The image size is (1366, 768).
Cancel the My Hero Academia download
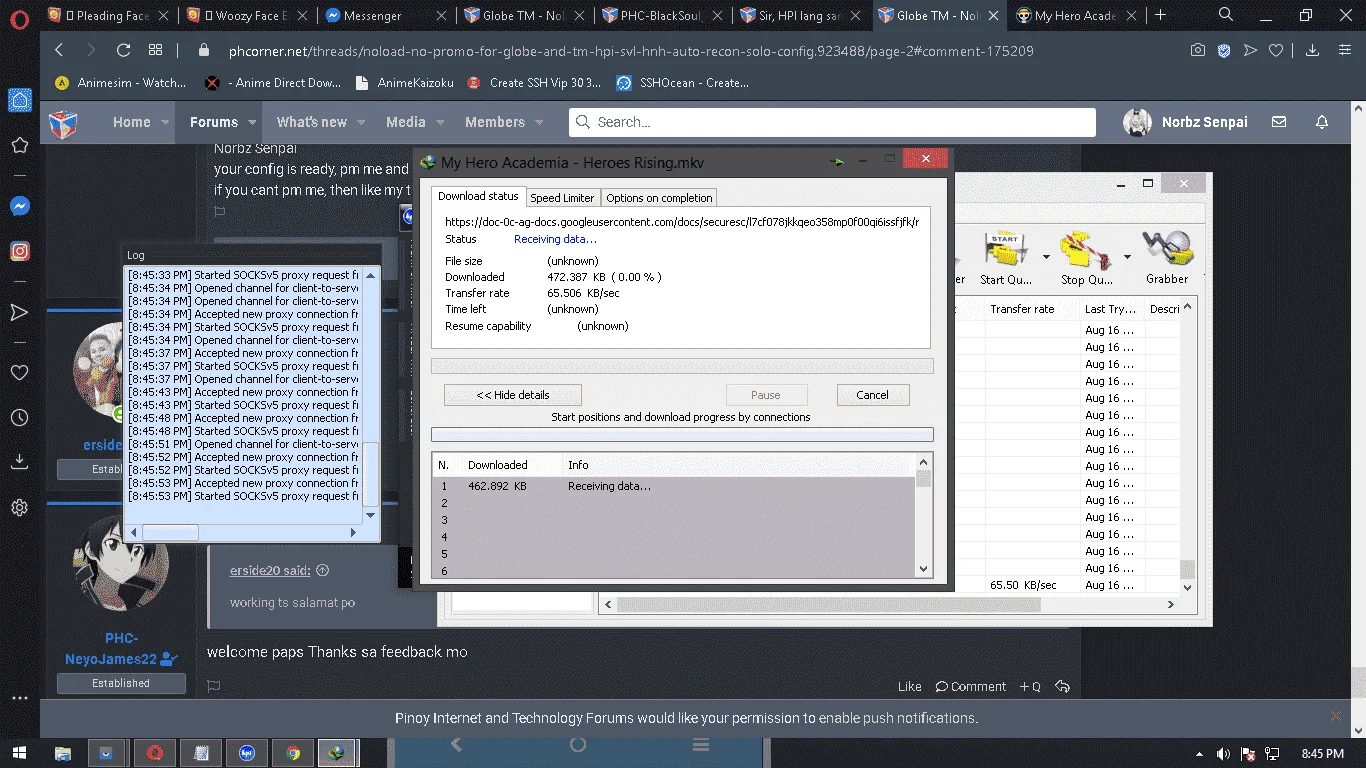click(x=872, y=395)
